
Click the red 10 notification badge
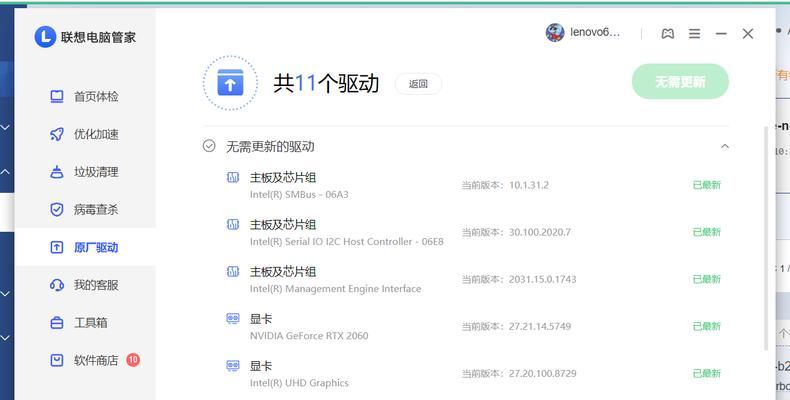[133, 360]
